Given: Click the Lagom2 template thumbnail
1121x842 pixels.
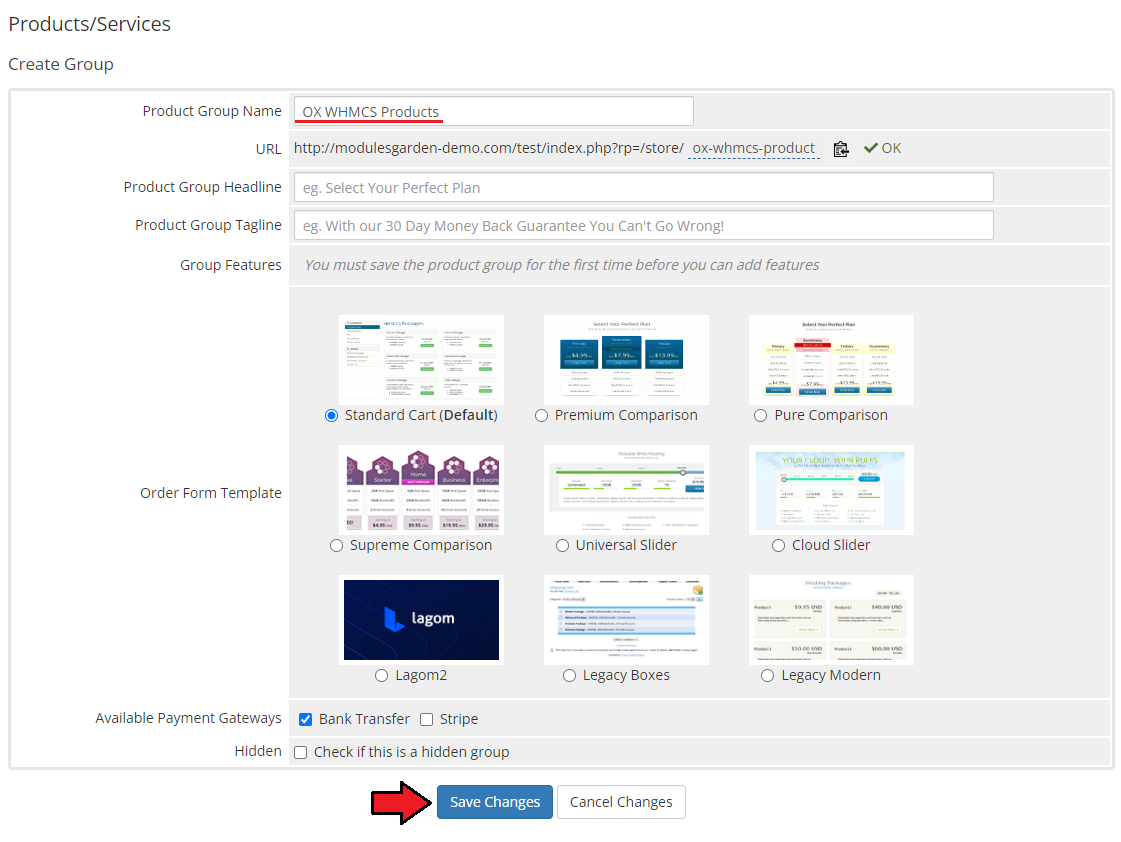Looking at the screenshot, I should [x=421, y=620].
